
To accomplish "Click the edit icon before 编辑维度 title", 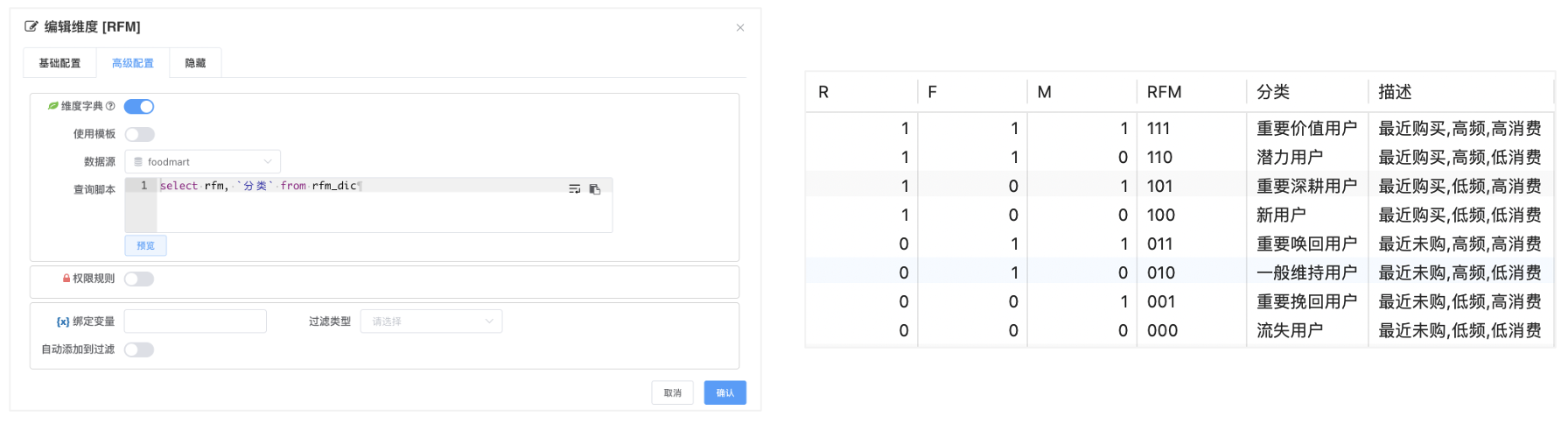I will (31, 27).
